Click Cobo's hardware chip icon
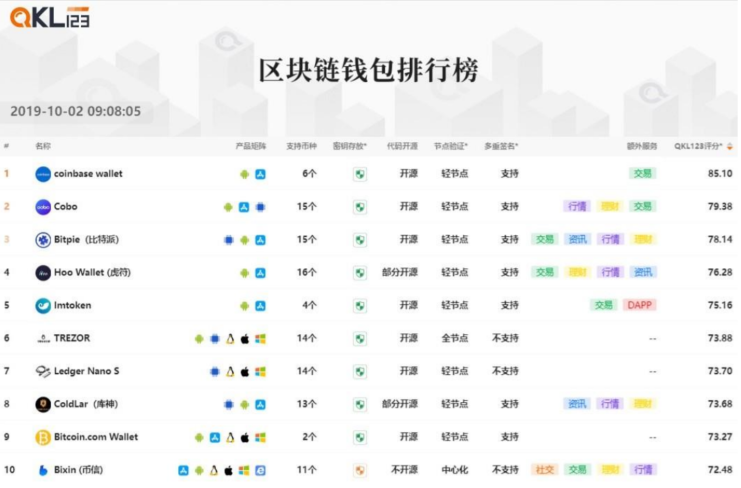The height and width of the screenshot is (488, 741). point(260,207)
